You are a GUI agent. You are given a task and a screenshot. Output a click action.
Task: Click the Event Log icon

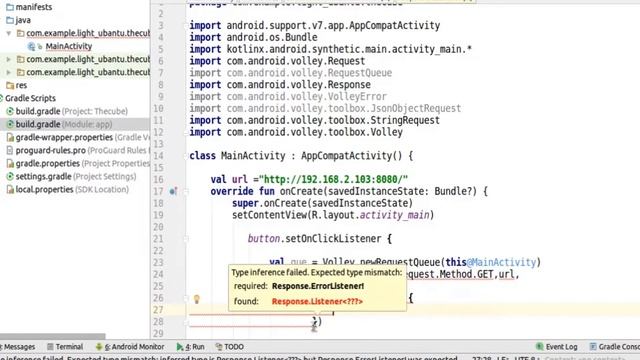[540, 347]
